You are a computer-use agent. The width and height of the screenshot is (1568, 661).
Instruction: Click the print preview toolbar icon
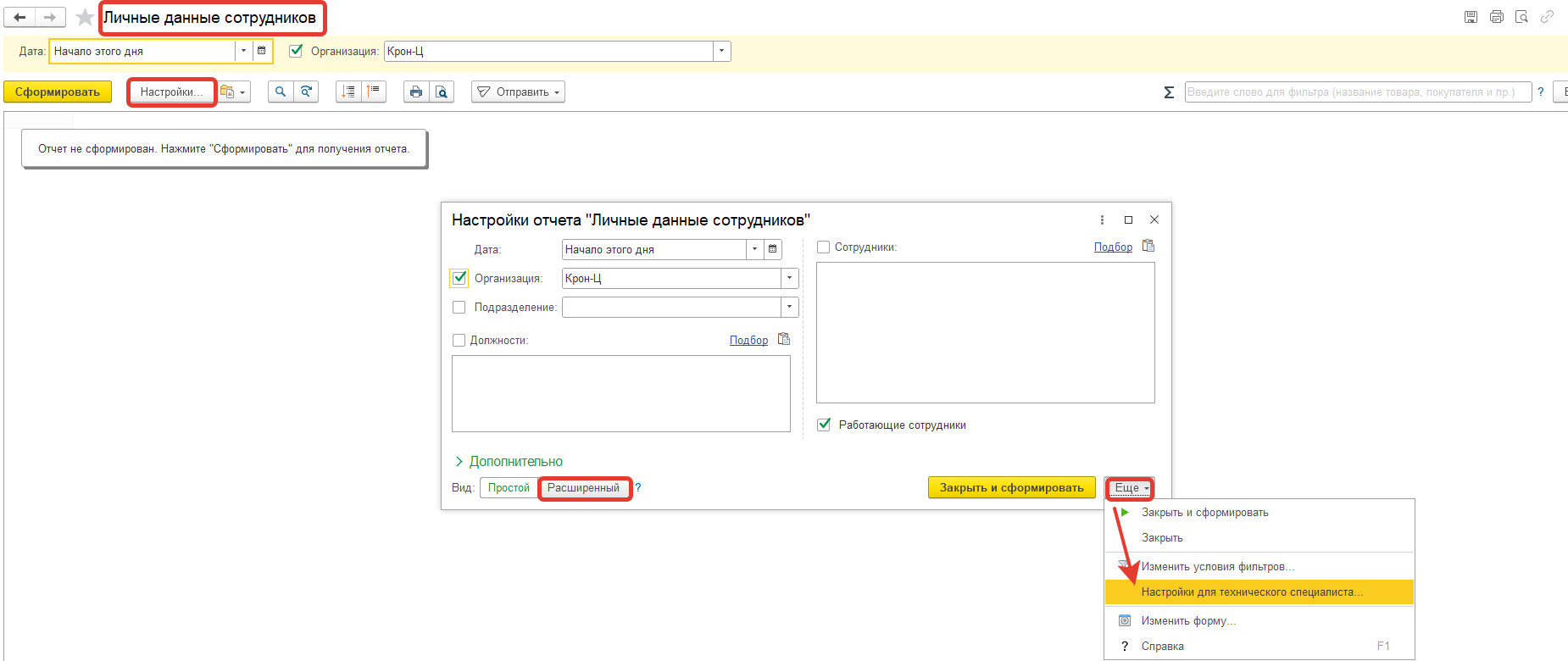tap(442, 92)
